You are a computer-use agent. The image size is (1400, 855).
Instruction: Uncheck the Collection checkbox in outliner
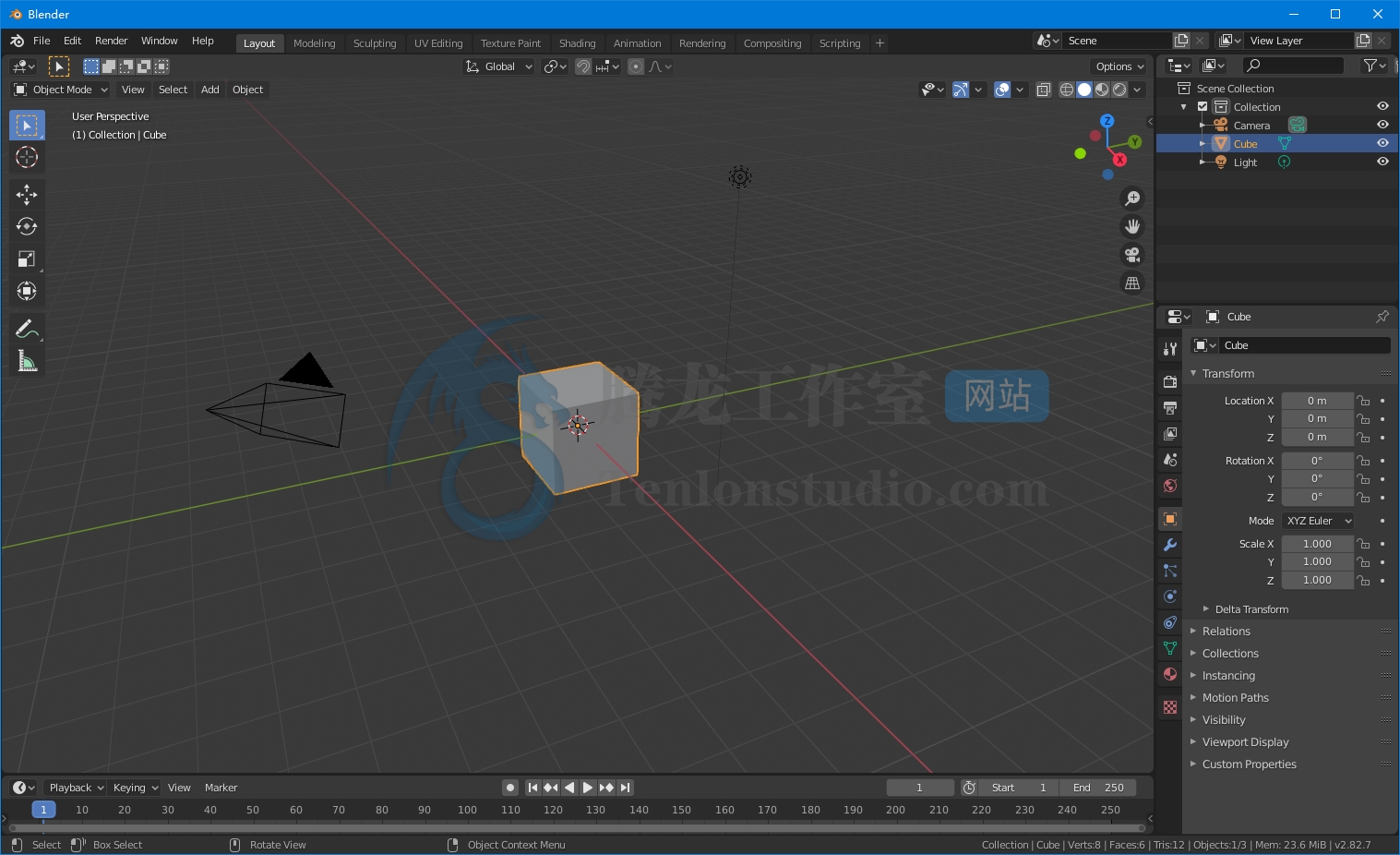(1203, 107)
